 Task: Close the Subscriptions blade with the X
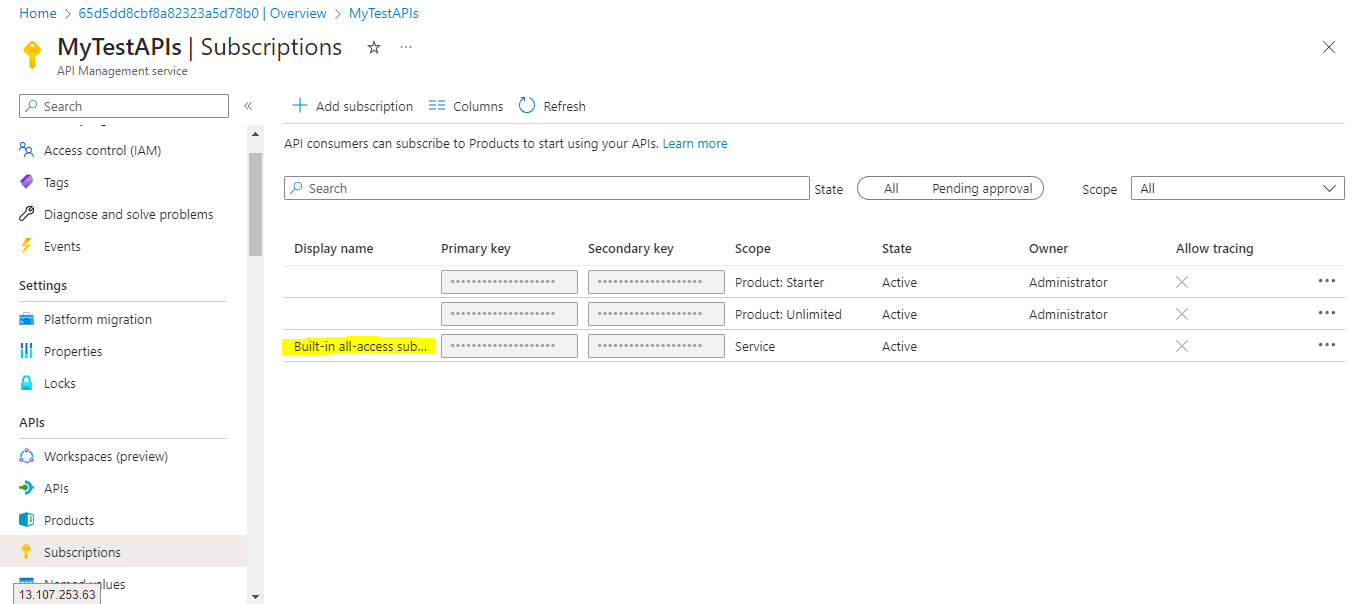click(1329, 47)
